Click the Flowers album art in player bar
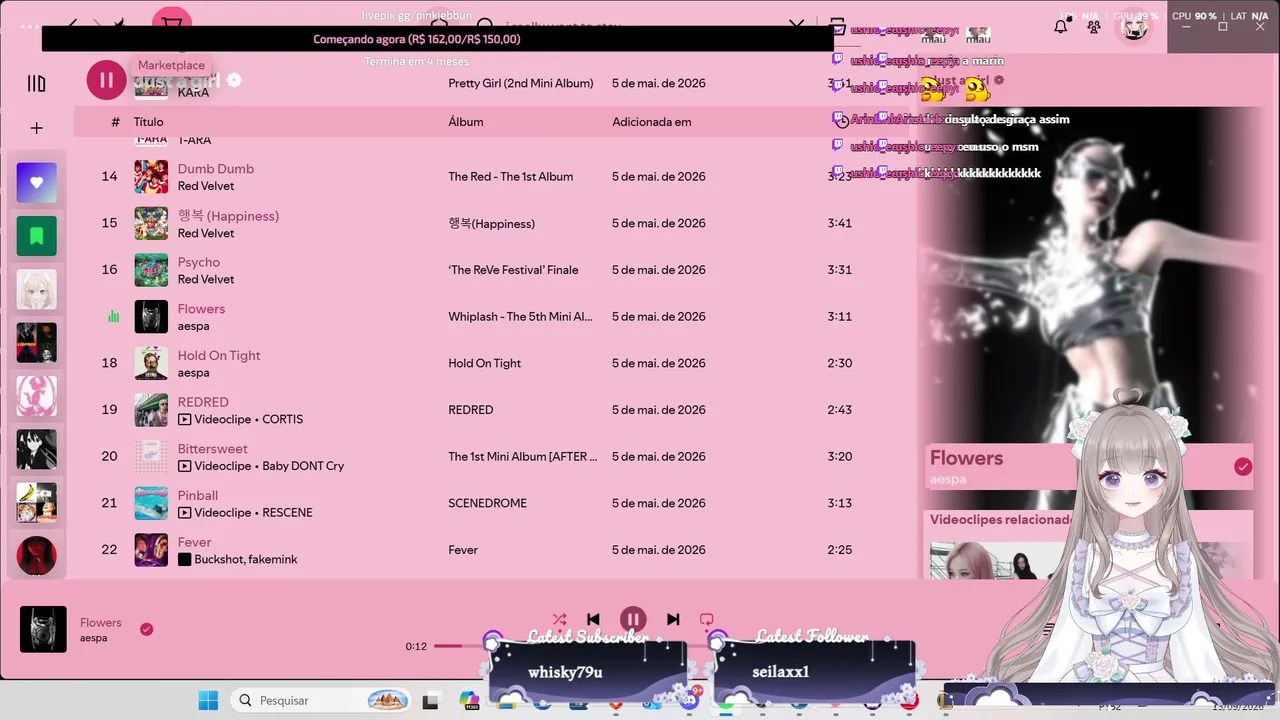 (43, 629)
